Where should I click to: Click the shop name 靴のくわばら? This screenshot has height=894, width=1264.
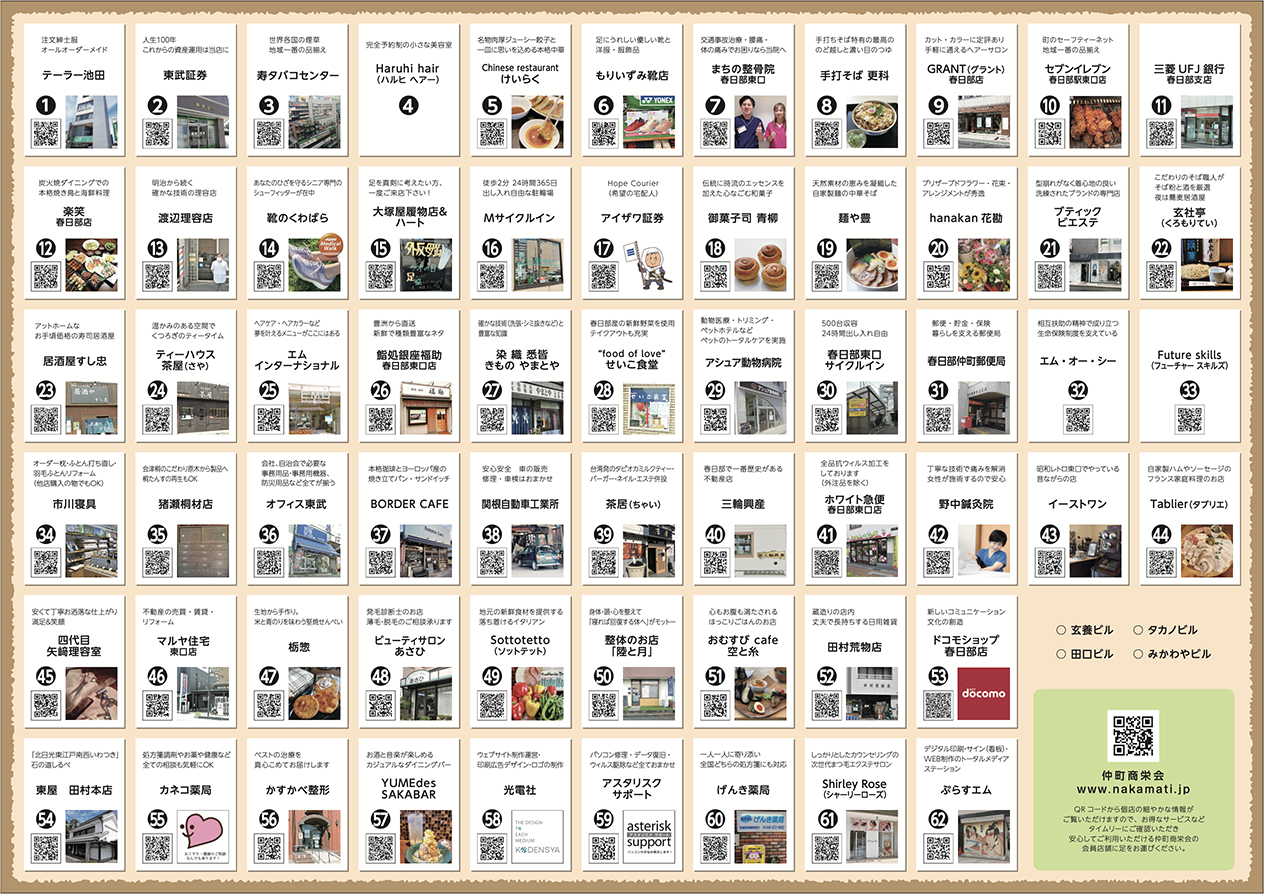pyautogui.click(x=296, y=217)
